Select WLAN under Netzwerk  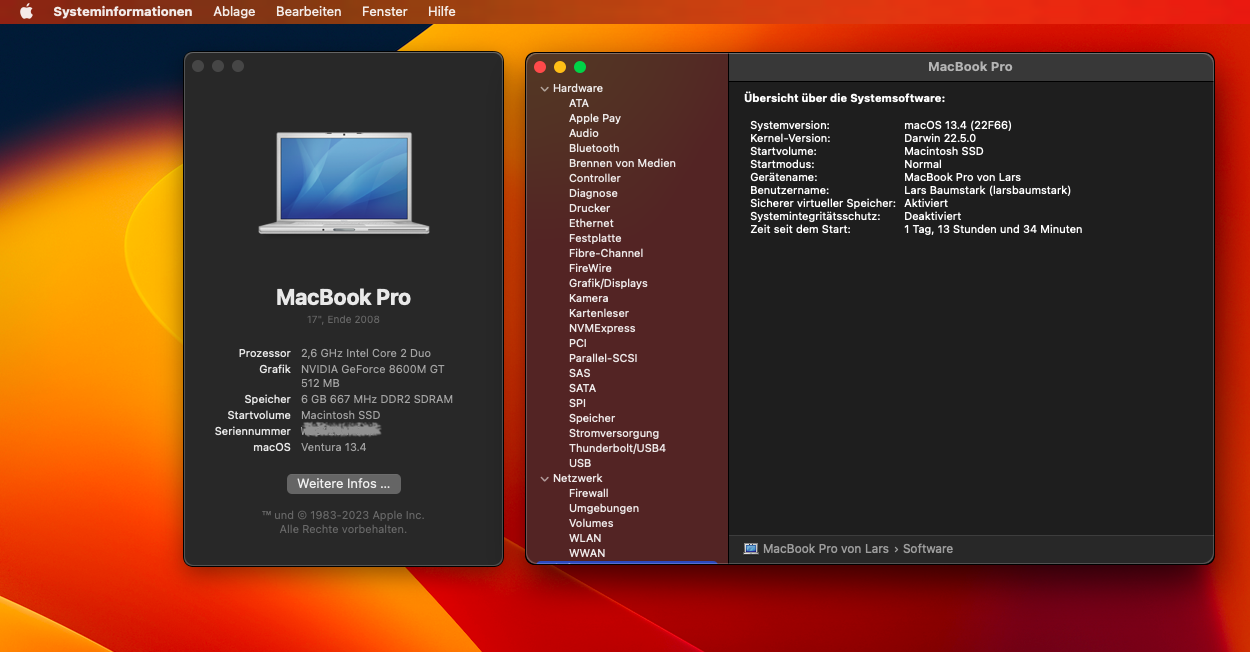tap(585, 538)
